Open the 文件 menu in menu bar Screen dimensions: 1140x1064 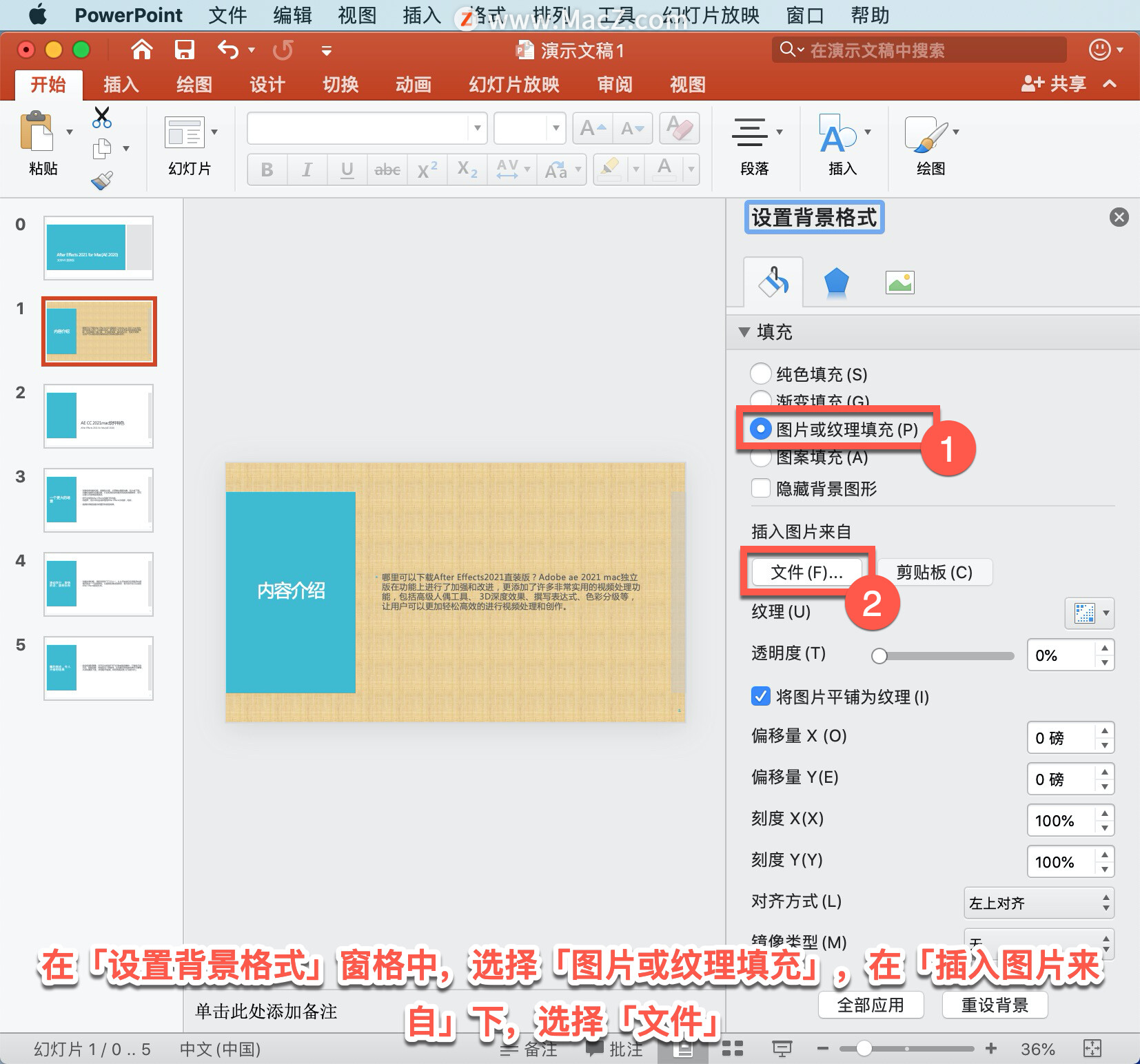[x=227, y=14]
